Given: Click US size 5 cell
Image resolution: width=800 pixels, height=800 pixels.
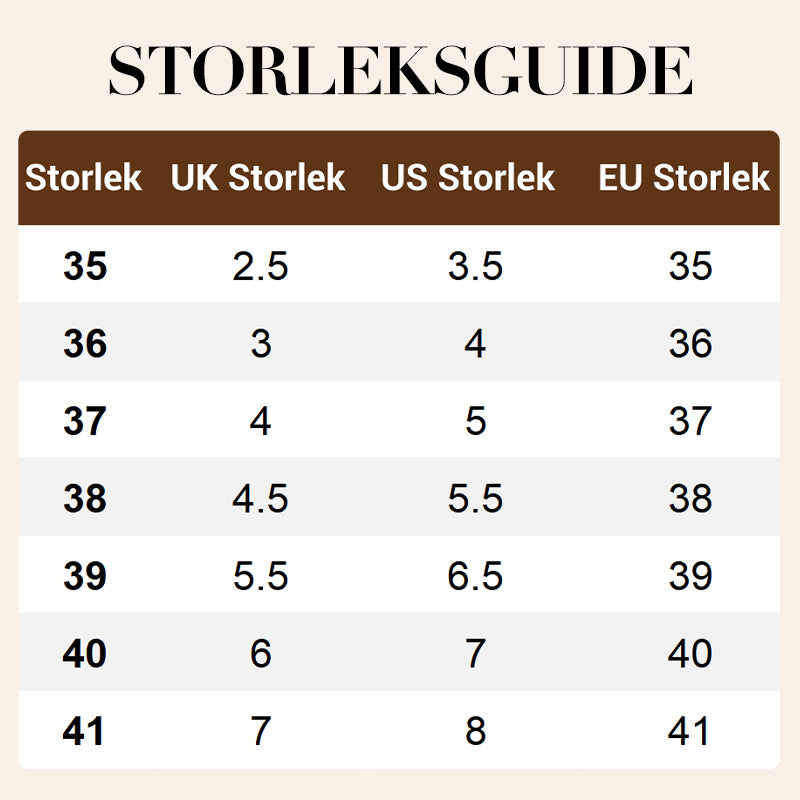Looking at the screenshot, I should point(475,421).
